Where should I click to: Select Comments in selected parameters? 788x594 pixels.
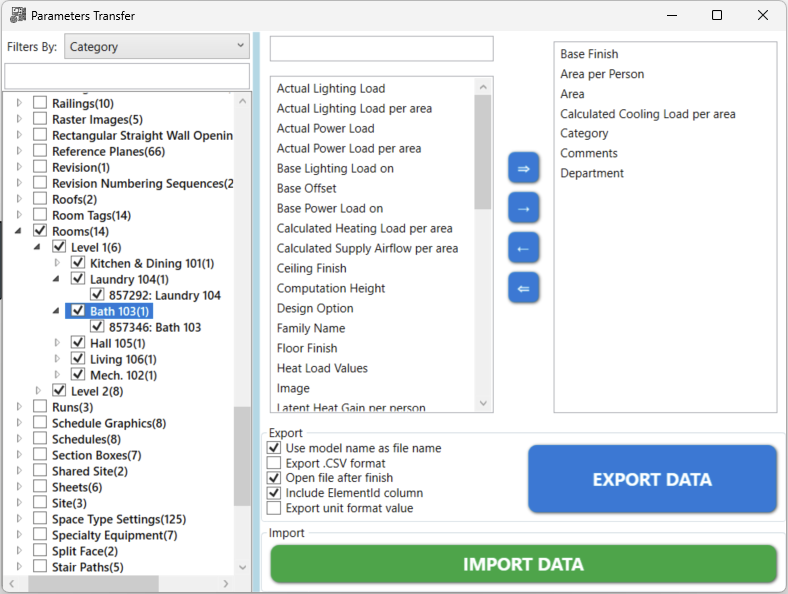point(588,153)
